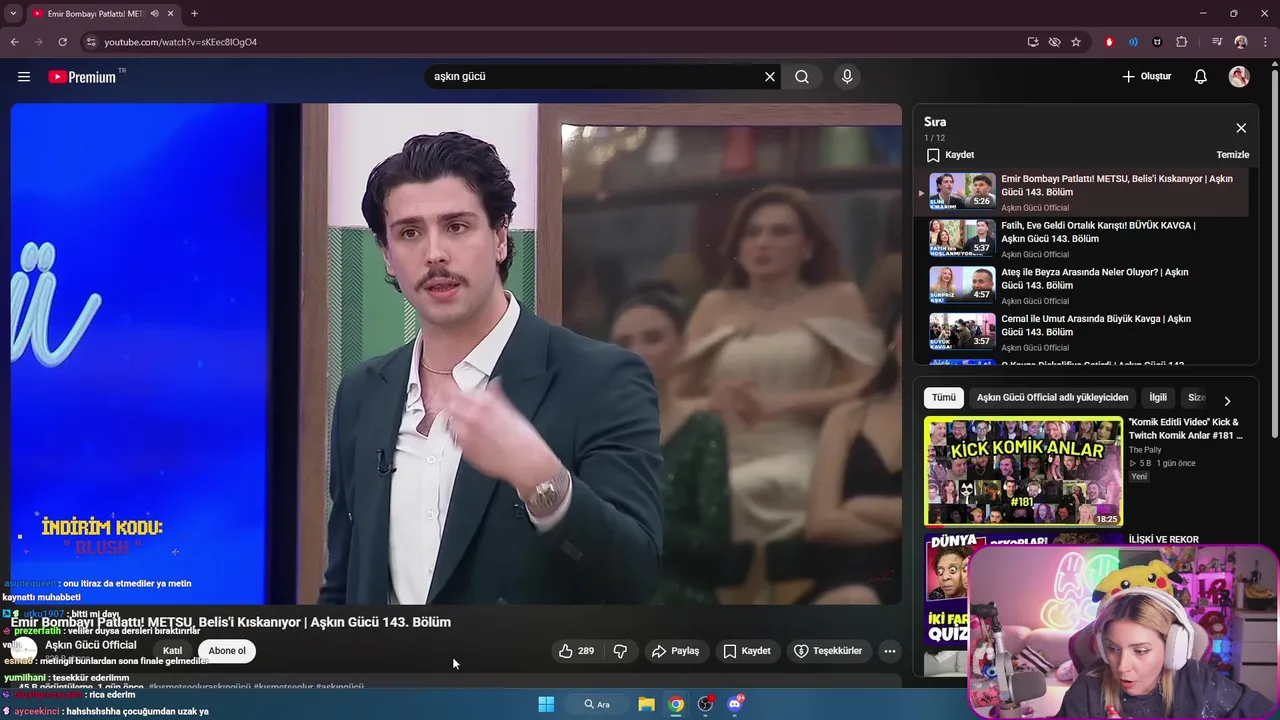Open File Explorer from taskbar
The image size is (1280, 720).
point(646,704)
